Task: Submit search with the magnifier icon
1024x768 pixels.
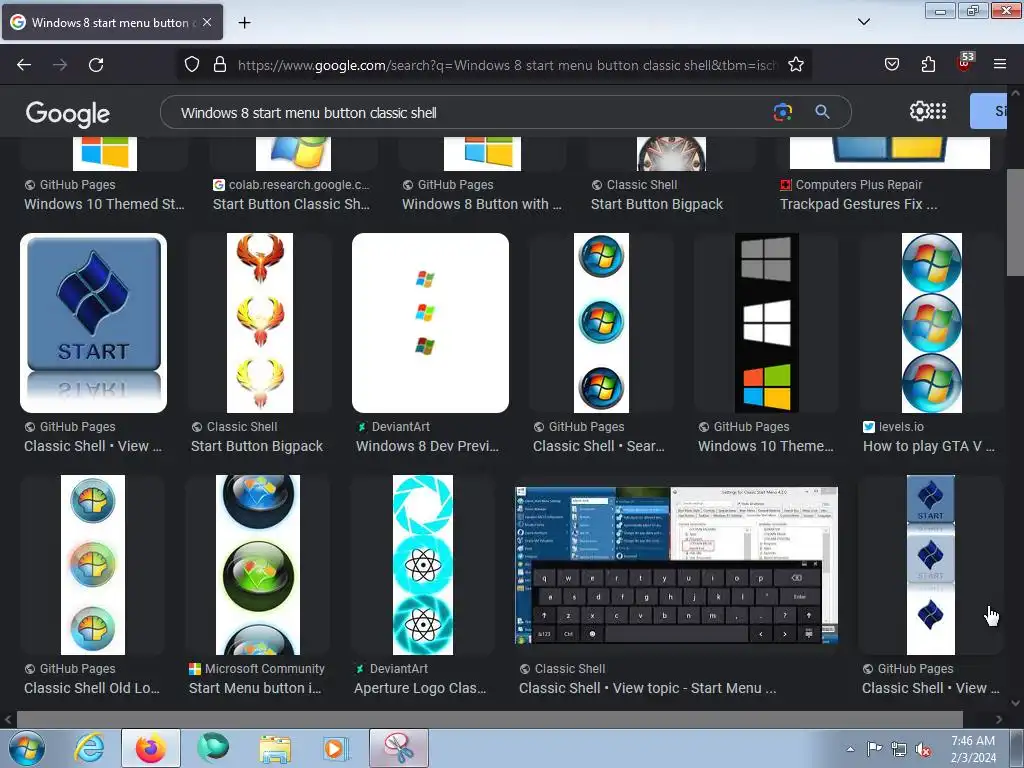Action: click(x=822, y=112)
